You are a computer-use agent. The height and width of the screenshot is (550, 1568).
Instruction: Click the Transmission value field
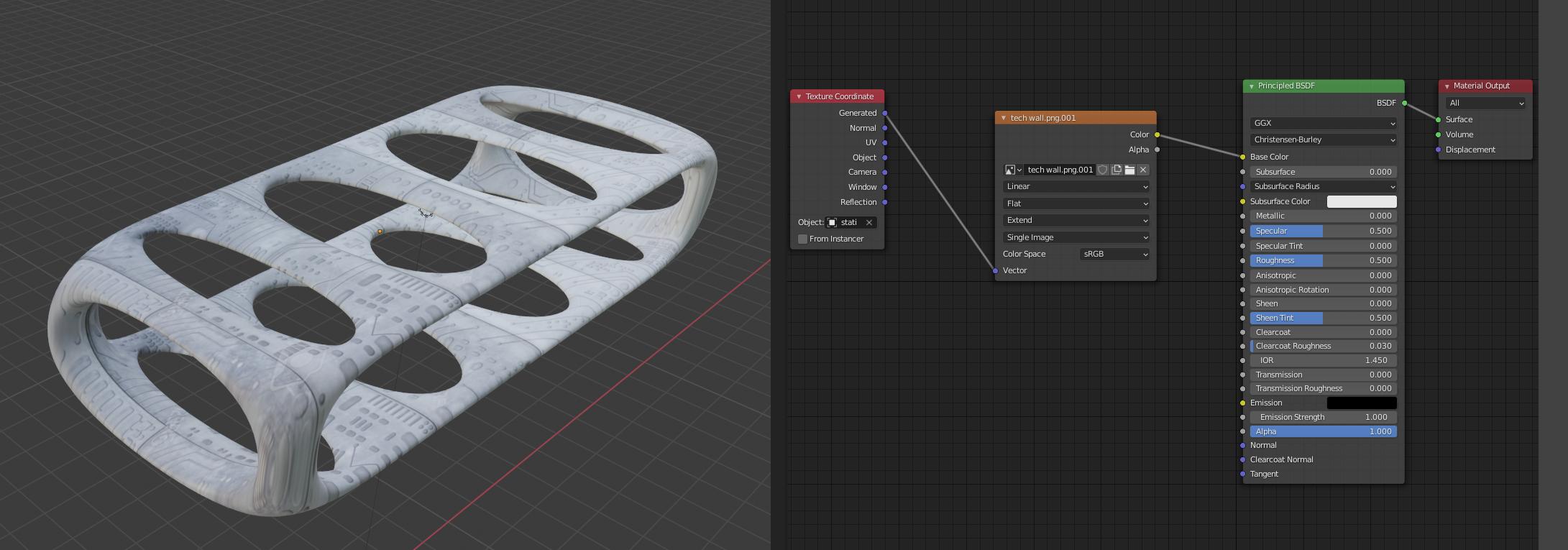[1324, 375]
